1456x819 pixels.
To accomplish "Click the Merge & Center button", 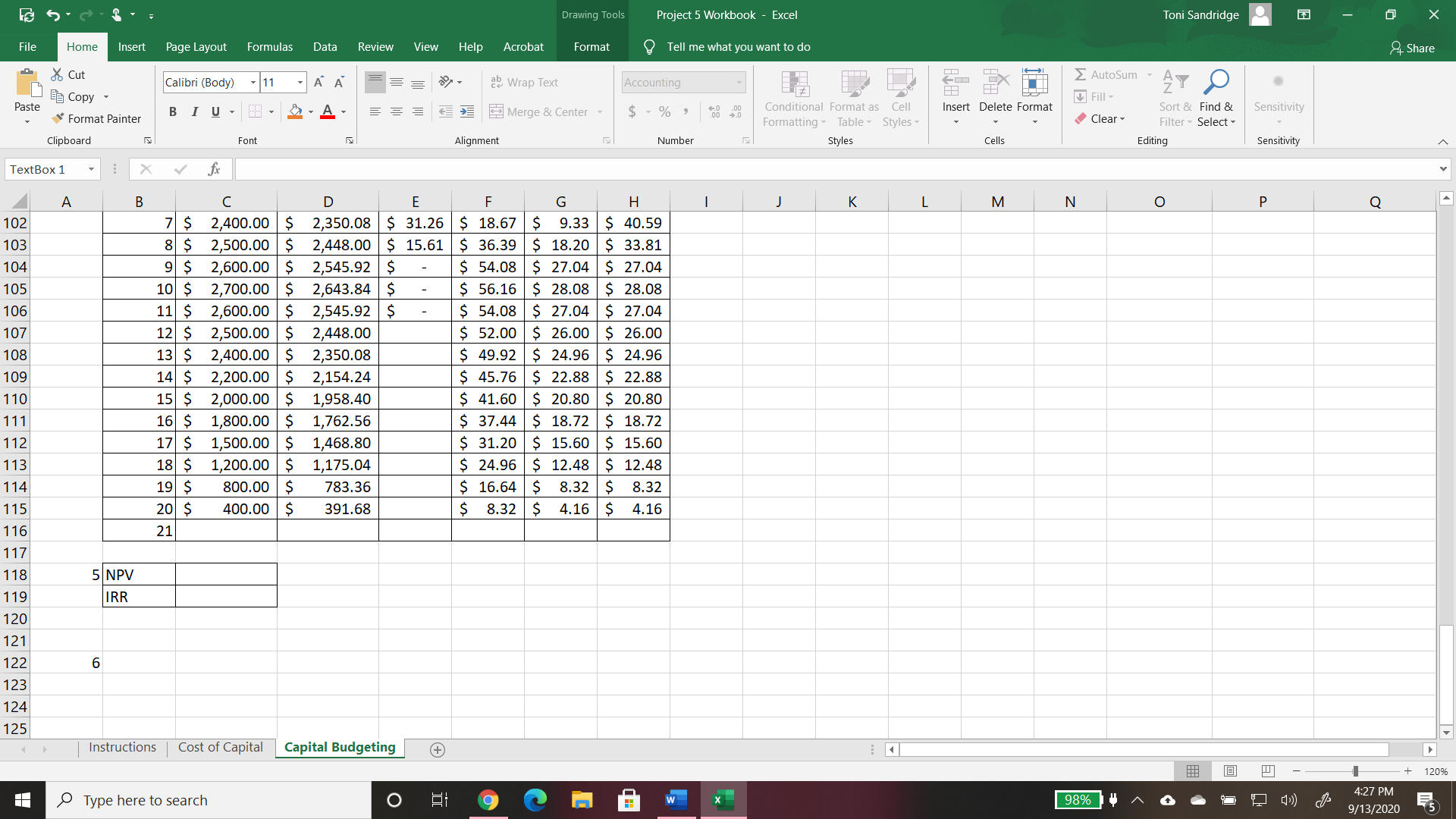I will (540, 111).
